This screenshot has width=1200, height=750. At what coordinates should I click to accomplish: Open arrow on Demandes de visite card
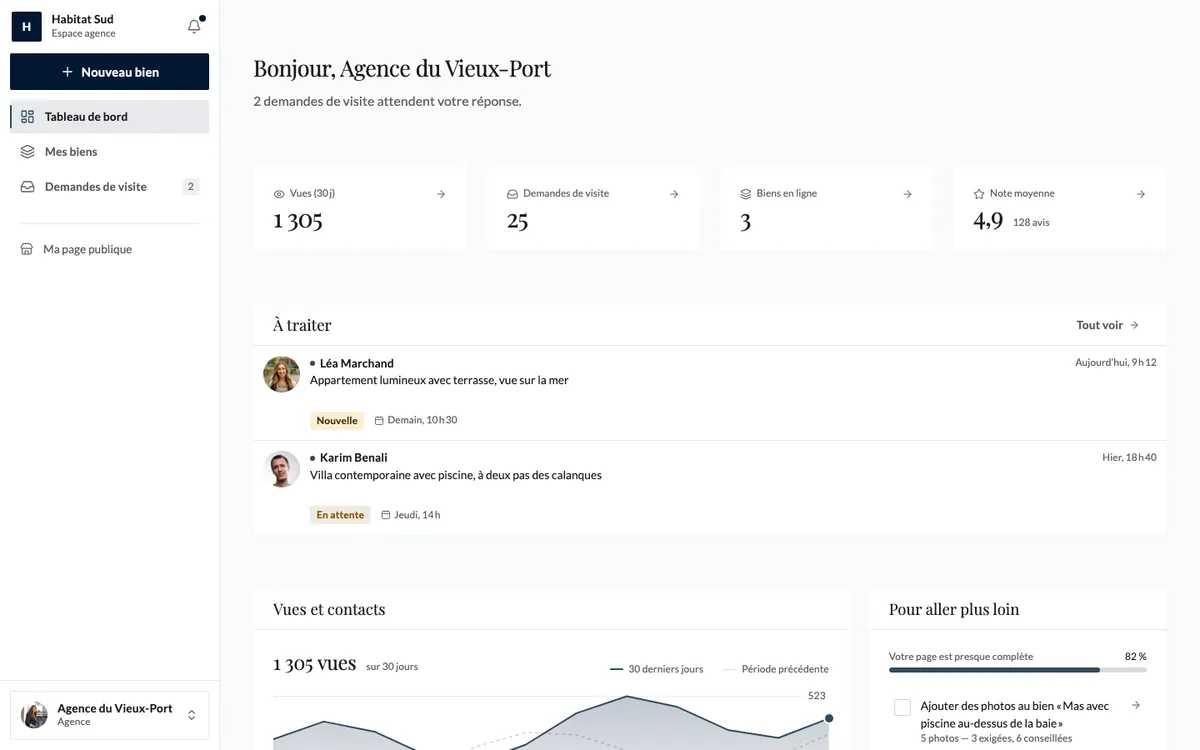pyautogui.click(x=674, y=194)
